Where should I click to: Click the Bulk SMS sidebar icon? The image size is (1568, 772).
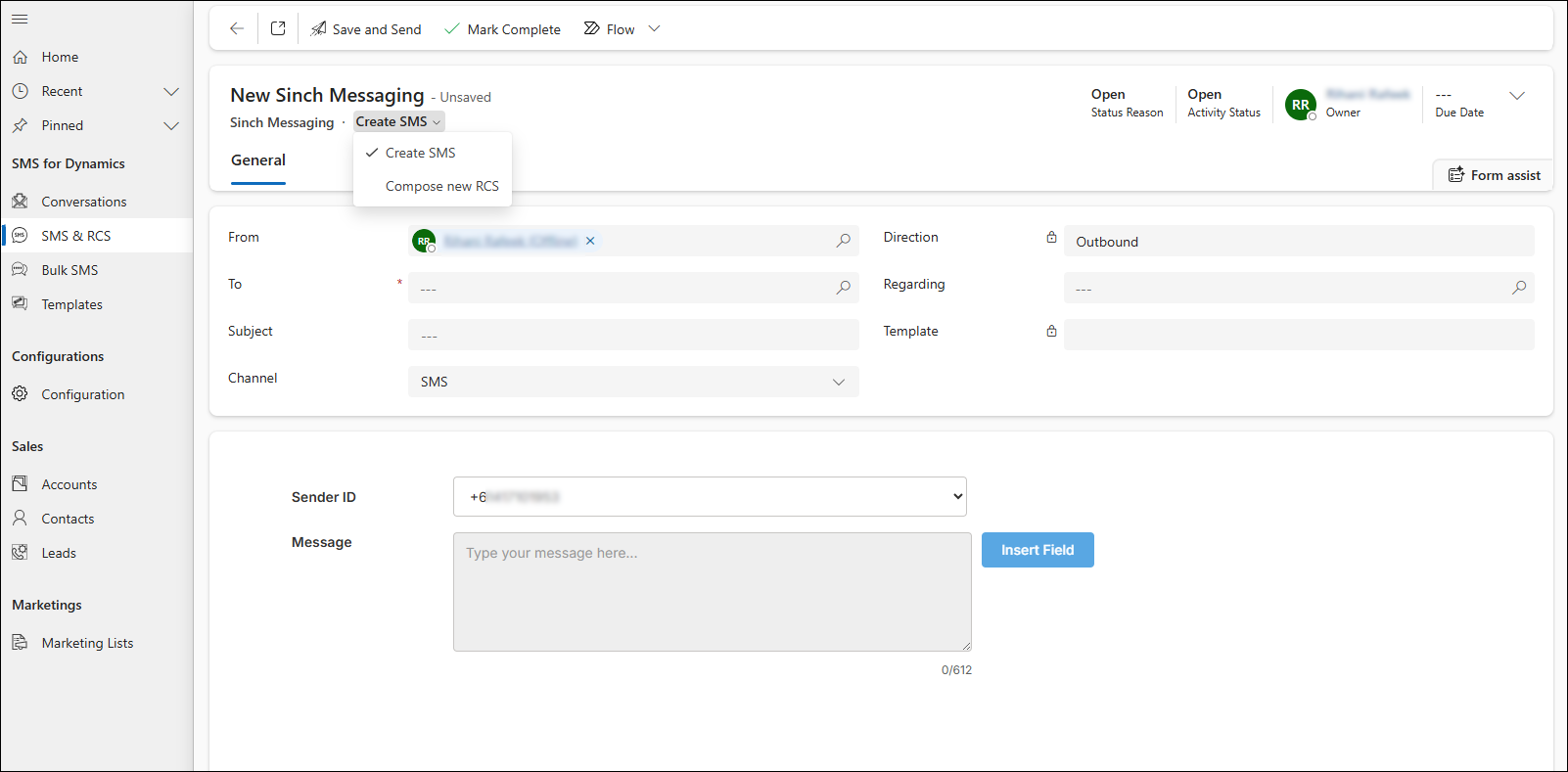pyautogui.click(x=20, y=270)
